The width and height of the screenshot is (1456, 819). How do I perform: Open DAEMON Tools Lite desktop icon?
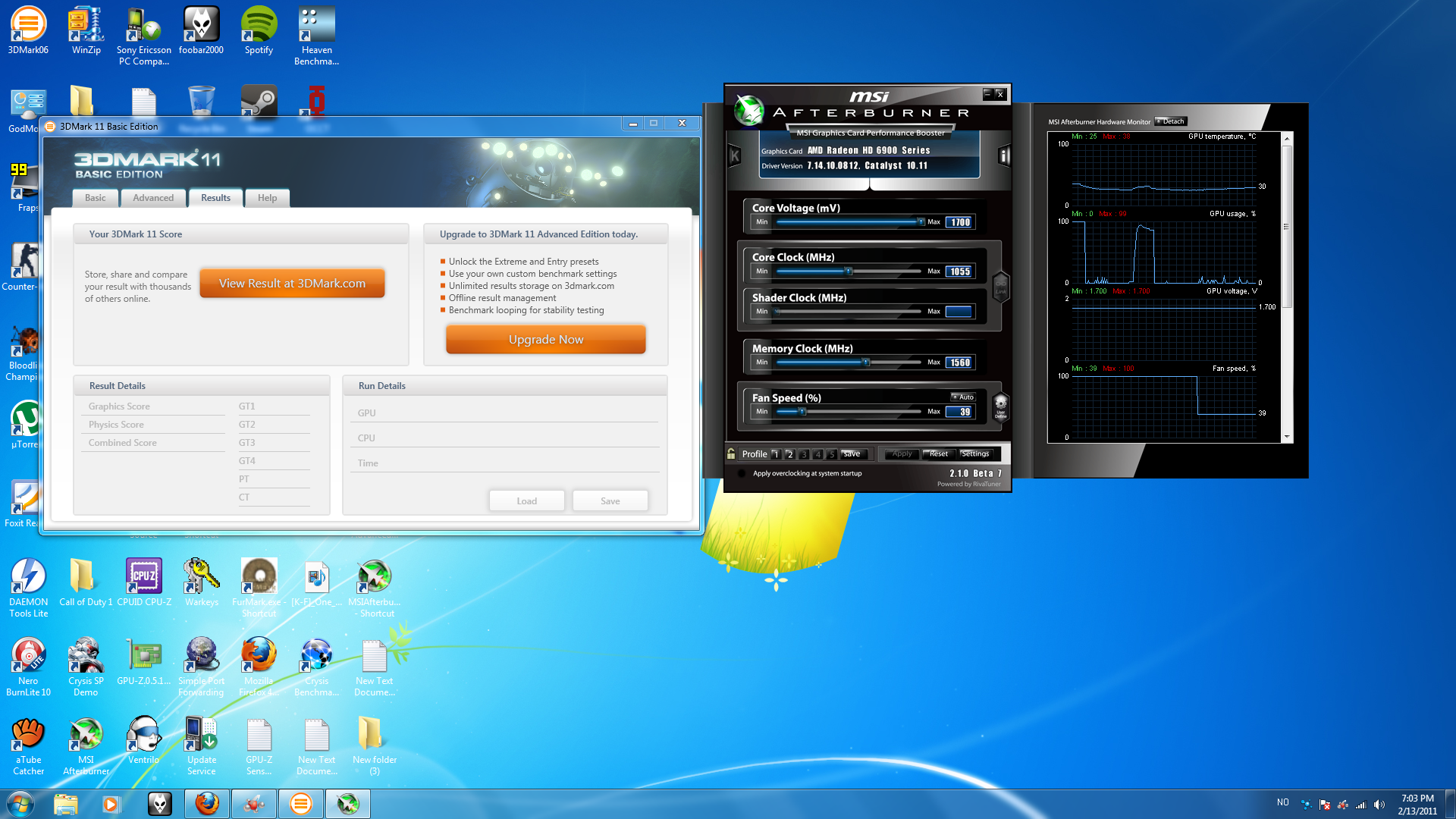point(28,588)
